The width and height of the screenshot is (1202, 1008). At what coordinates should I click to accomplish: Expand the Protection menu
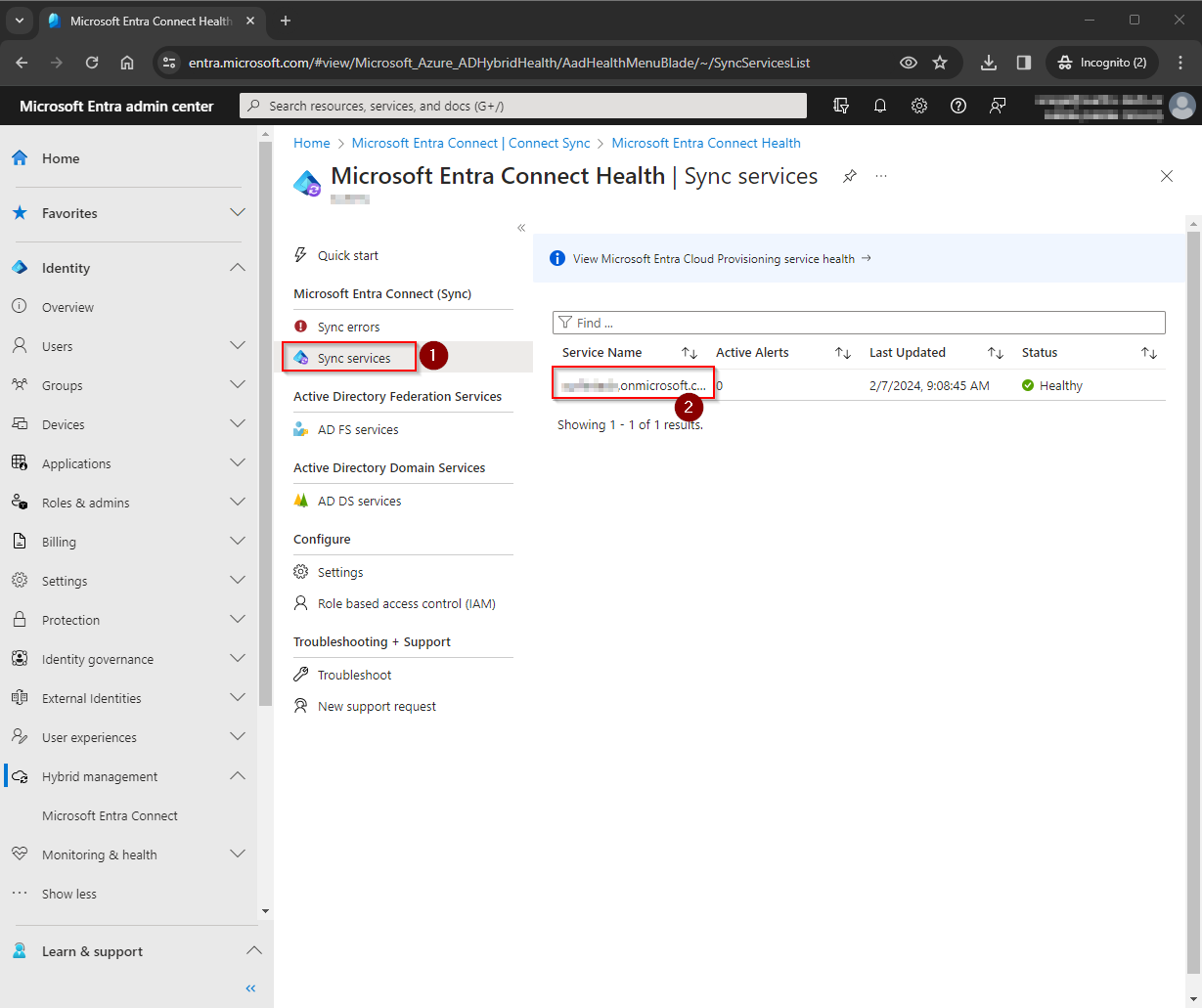237,619
